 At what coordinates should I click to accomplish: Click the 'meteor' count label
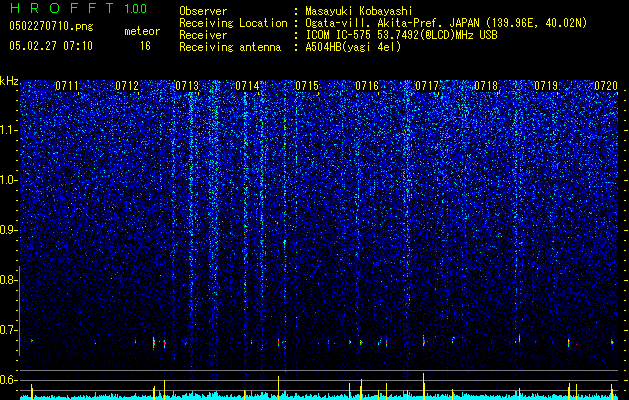coord(142,31)
